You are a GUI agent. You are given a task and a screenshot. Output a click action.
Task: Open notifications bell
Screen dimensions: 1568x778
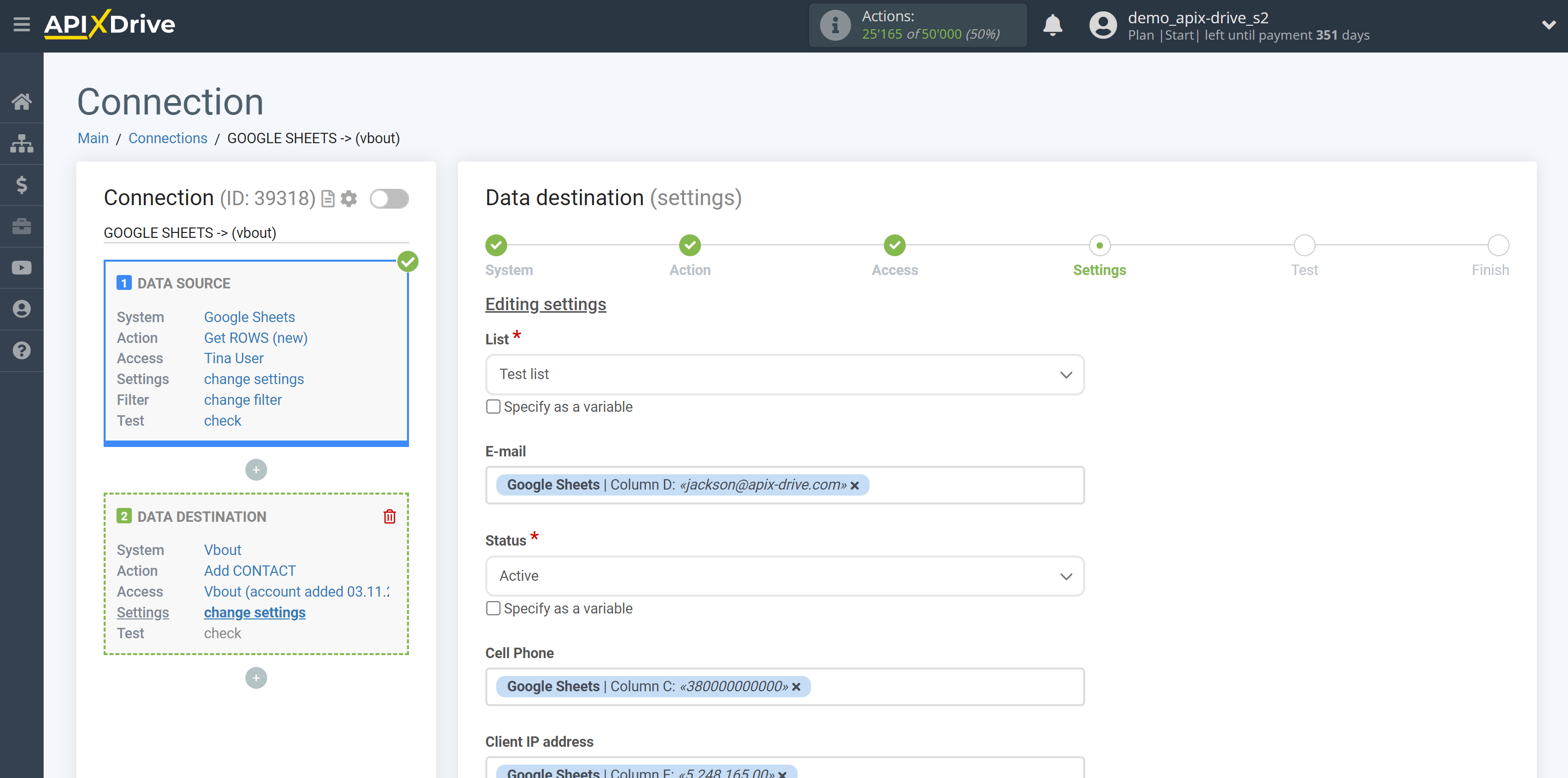point(1052,26)
